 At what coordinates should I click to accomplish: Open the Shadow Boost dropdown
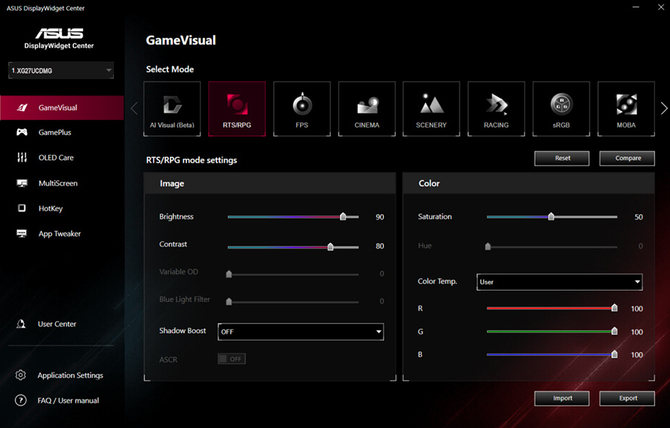tap(301, 331)
